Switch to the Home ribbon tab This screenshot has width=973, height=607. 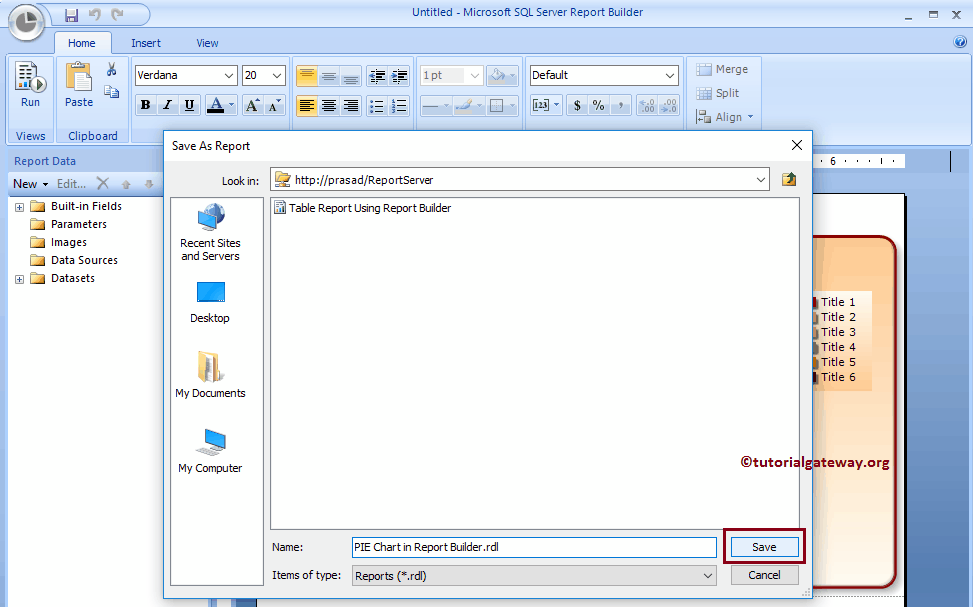coord(82,43)
